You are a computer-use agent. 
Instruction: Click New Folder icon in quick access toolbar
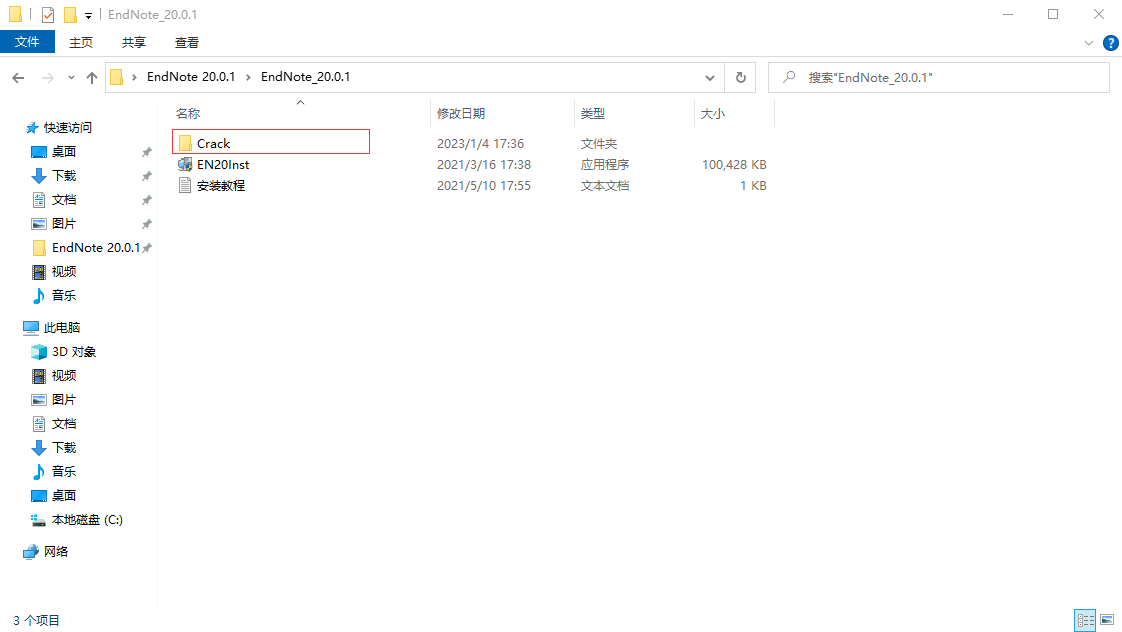click(69, 14)
